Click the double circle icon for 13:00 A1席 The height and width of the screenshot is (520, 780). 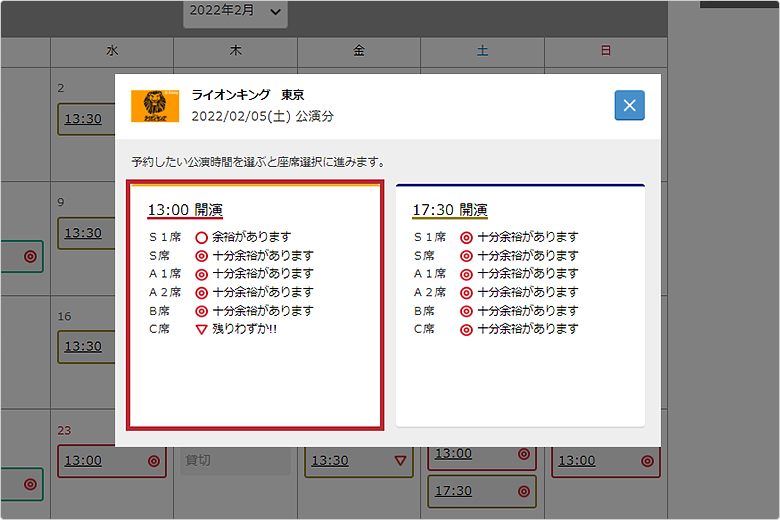pos(201,274)
